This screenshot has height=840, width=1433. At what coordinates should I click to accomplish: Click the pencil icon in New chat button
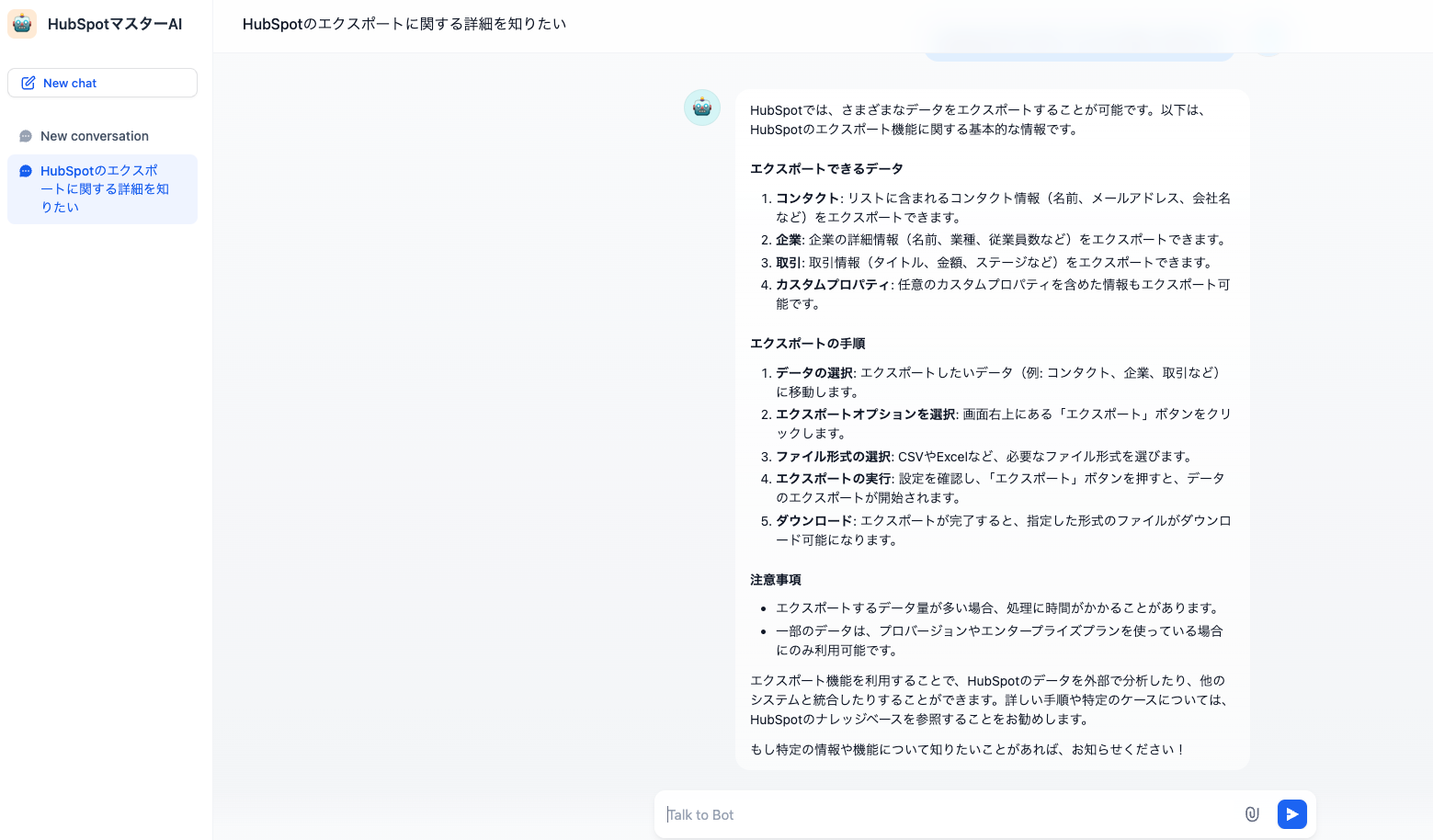(28, 83)
